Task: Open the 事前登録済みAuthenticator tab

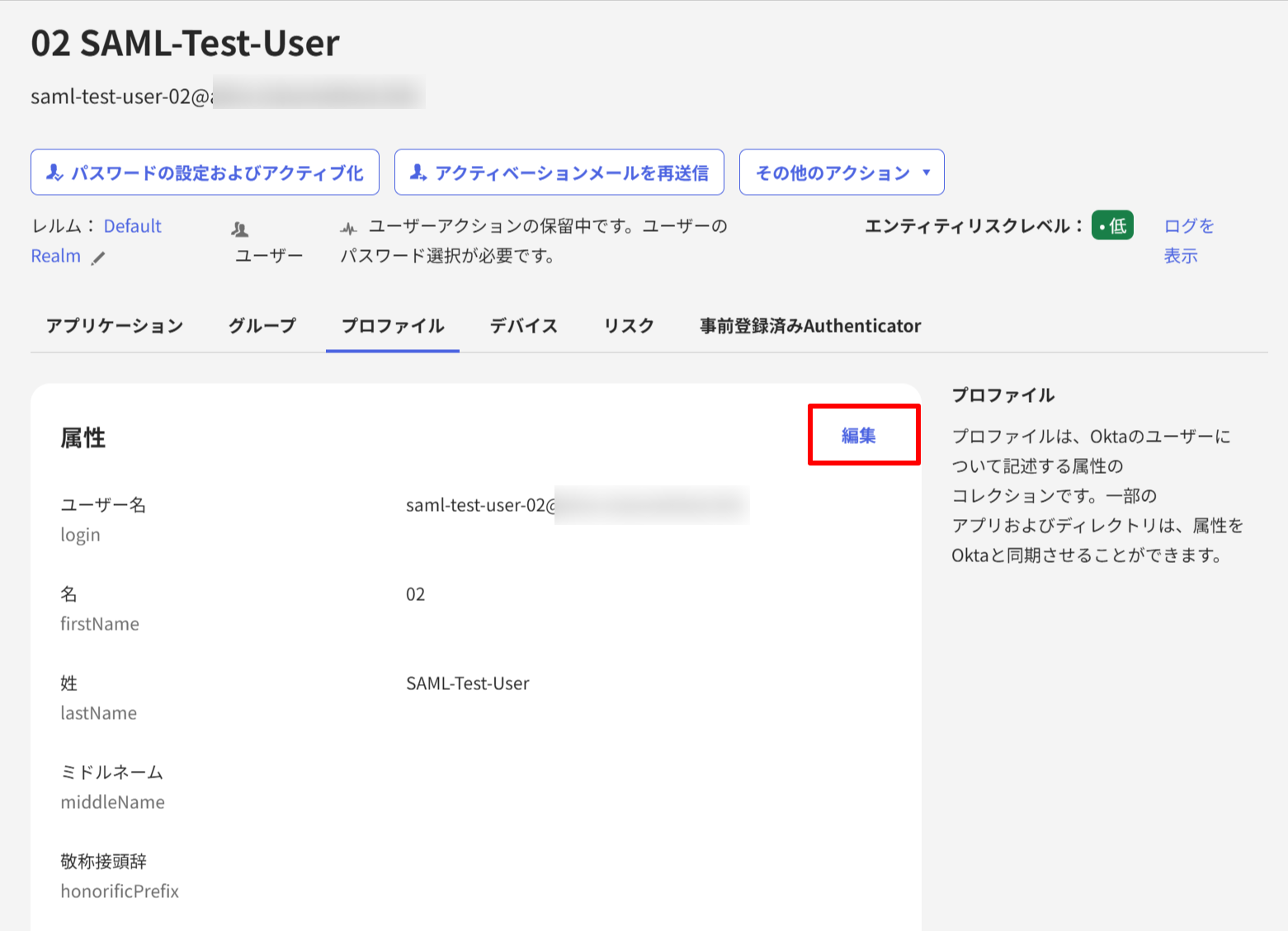Action: click(809, 326)
